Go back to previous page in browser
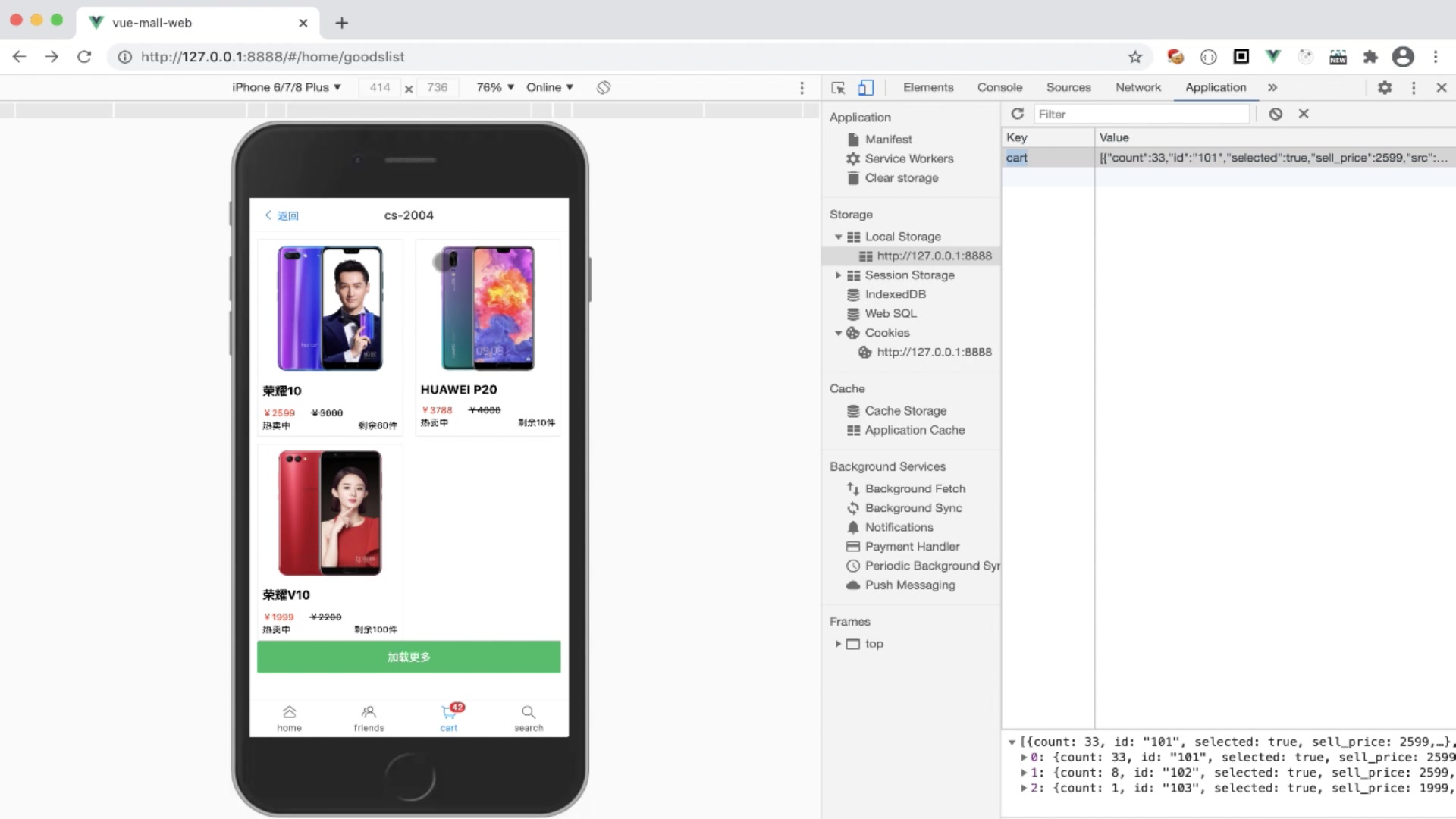Image resolution: width=1456 pixels, height=819 pixels. [19, 57]
